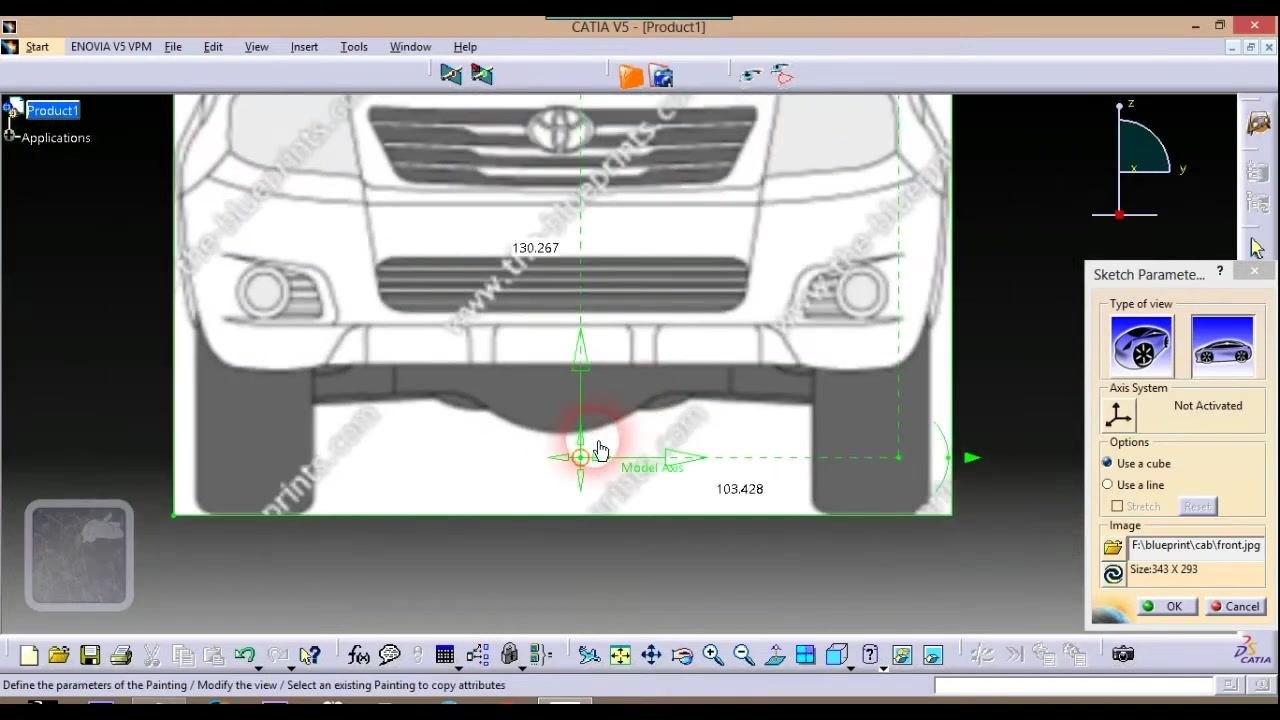Click the Print icon
The image size is (1280, 720).
click(x=121, y=655)
